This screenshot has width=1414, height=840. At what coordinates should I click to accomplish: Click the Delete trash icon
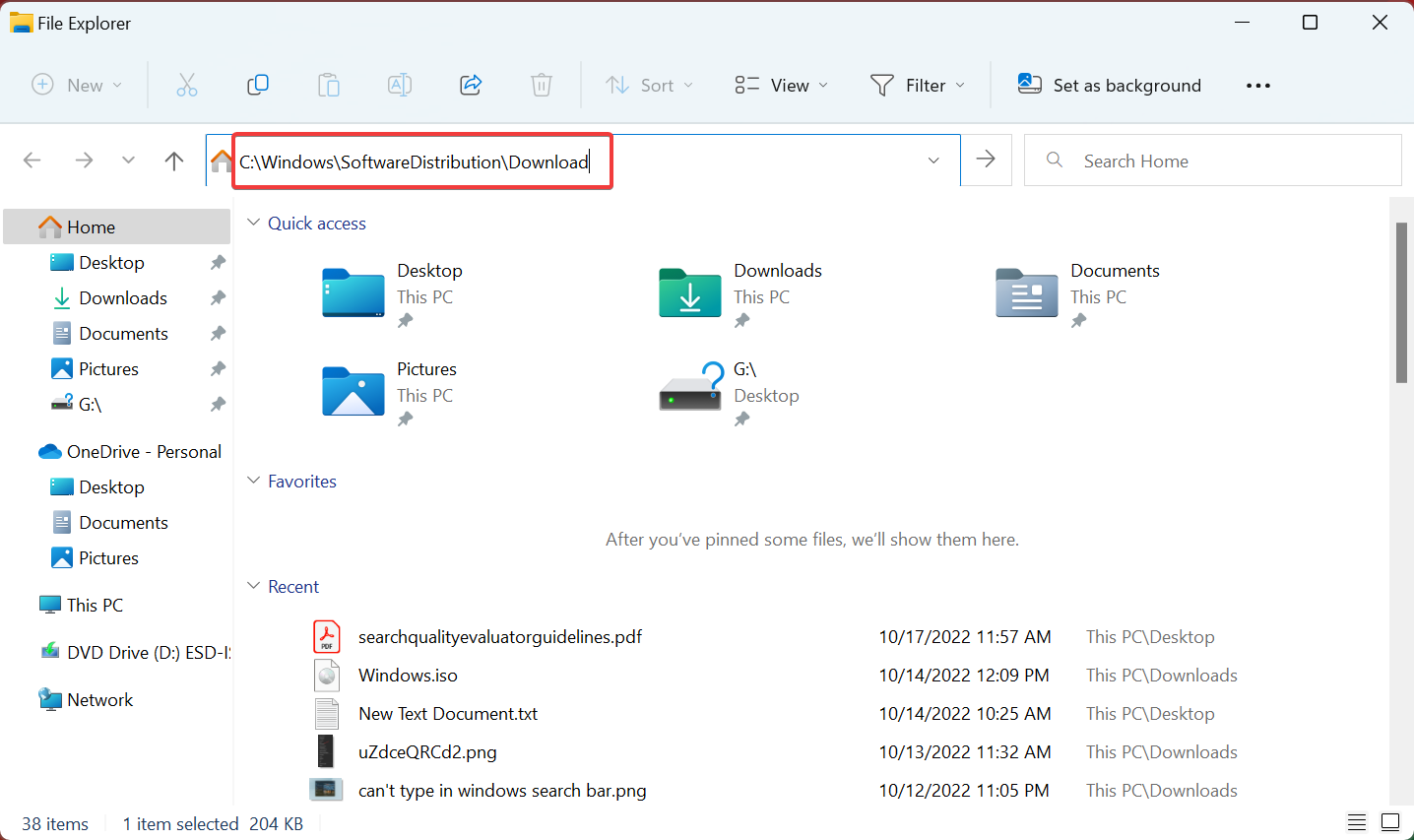[x=542, y=86]
